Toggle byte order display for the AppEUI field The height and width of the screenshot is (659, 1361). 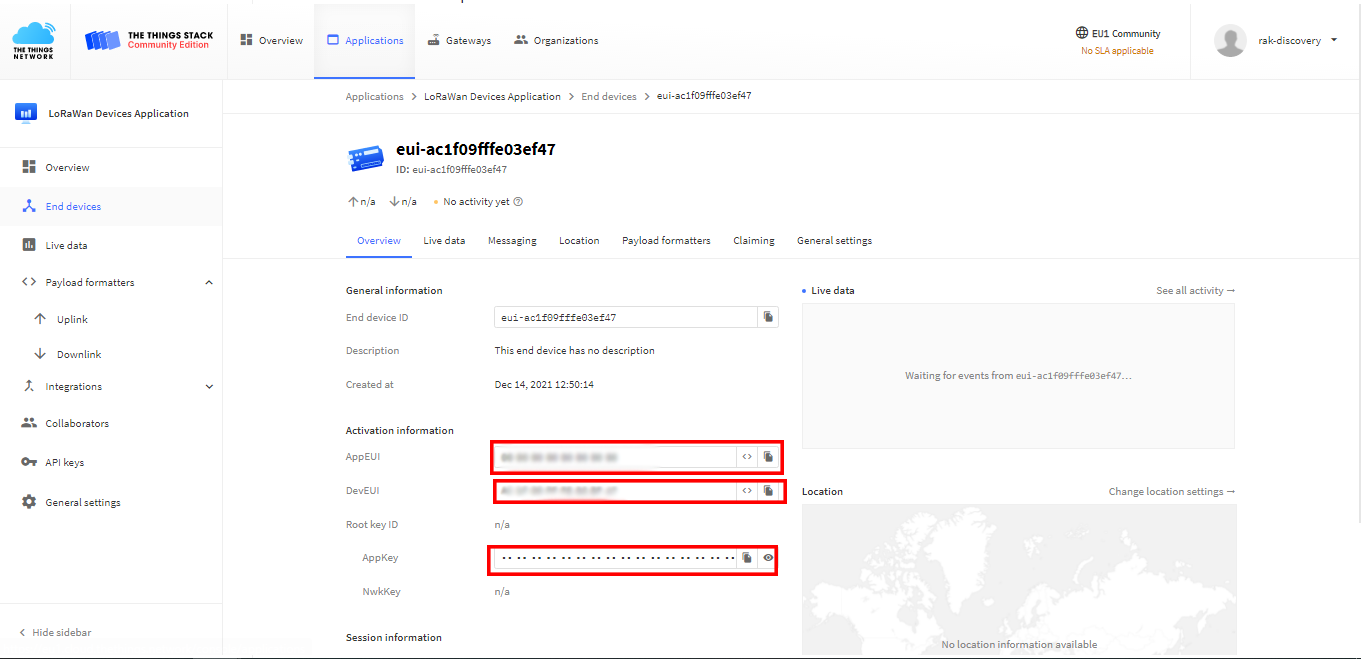pos(747,457)
